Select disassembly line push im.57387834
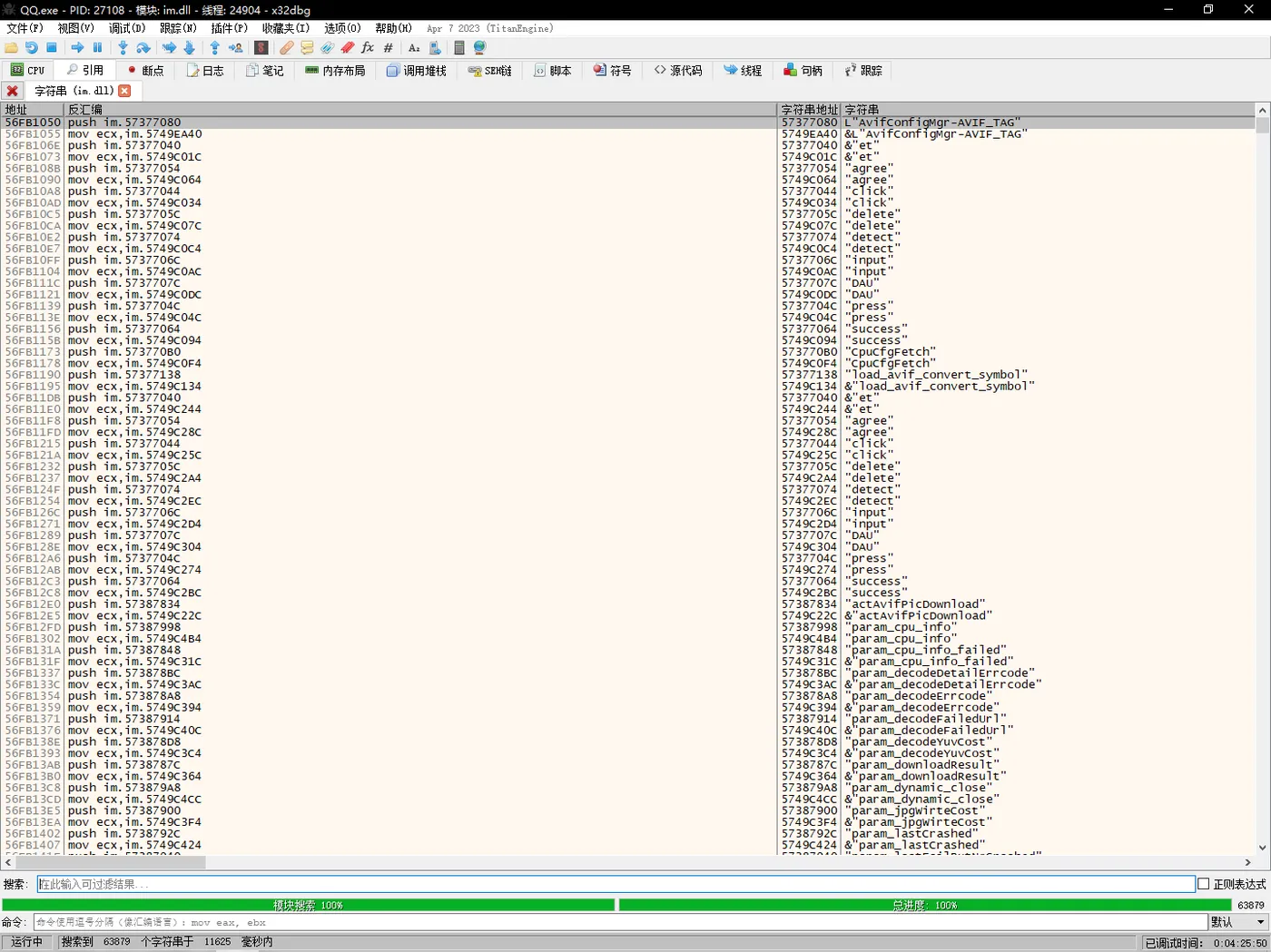1271x952 pixels. tap(124, 604)
